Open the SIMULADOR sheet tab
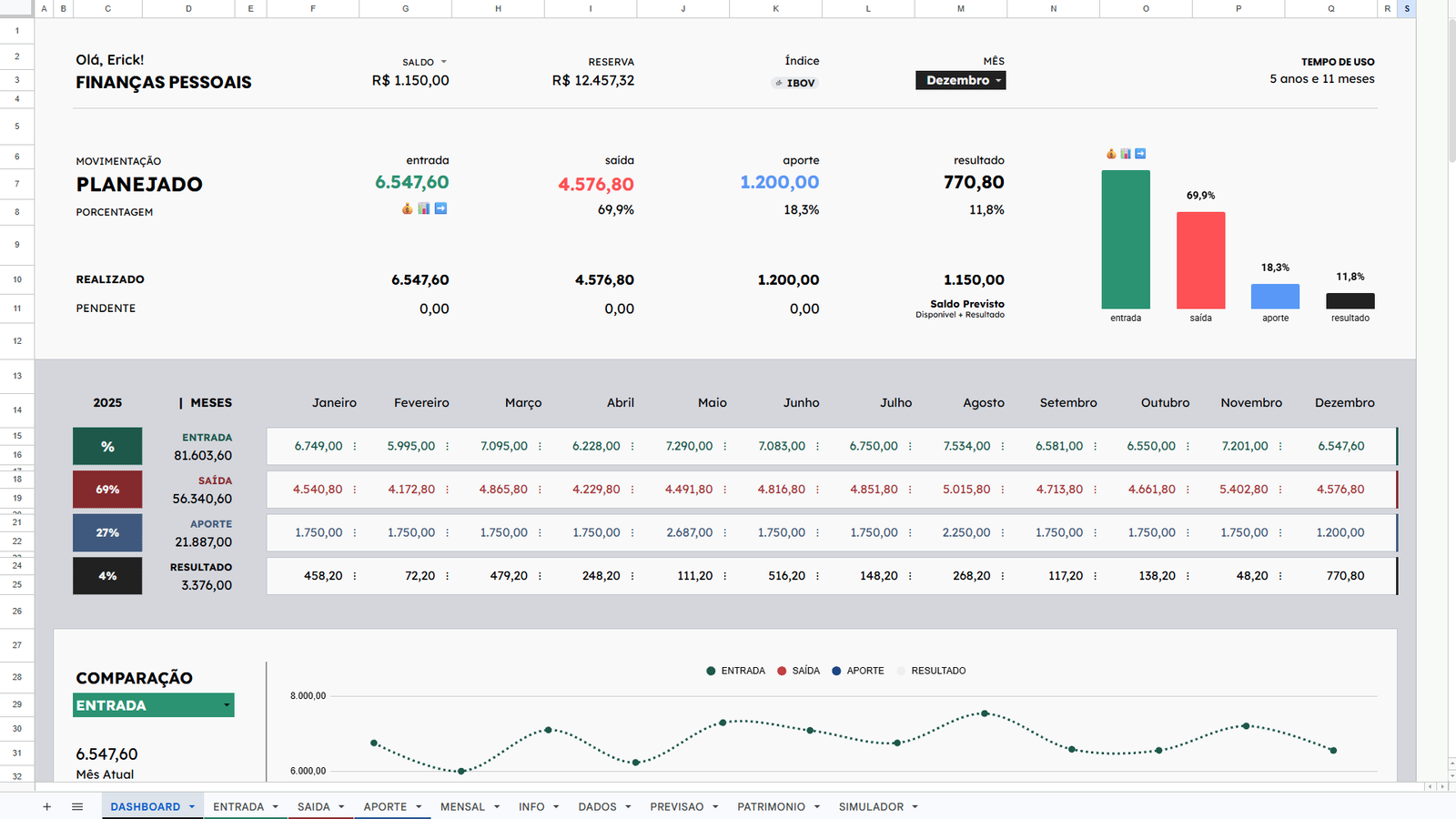 872,807
